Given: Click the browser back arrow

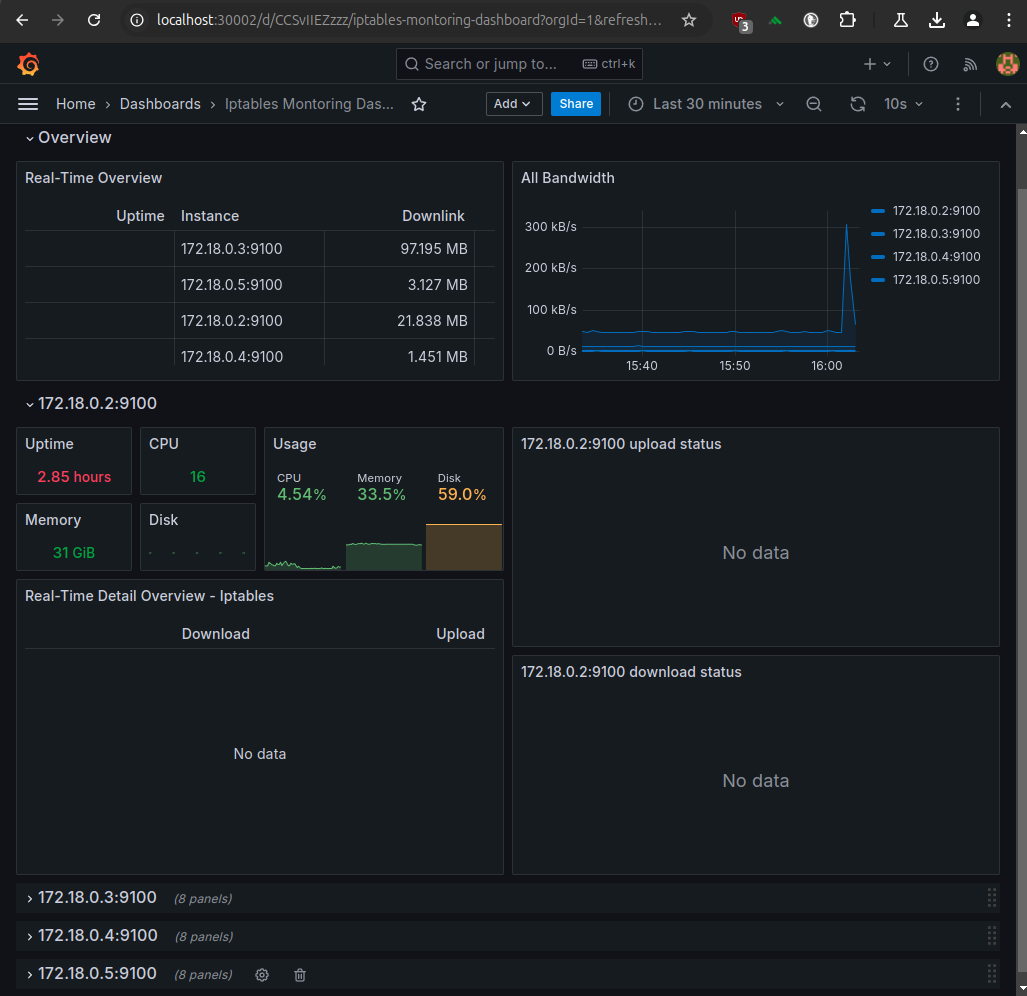Looking at the screenshot, I should (22, 20).
